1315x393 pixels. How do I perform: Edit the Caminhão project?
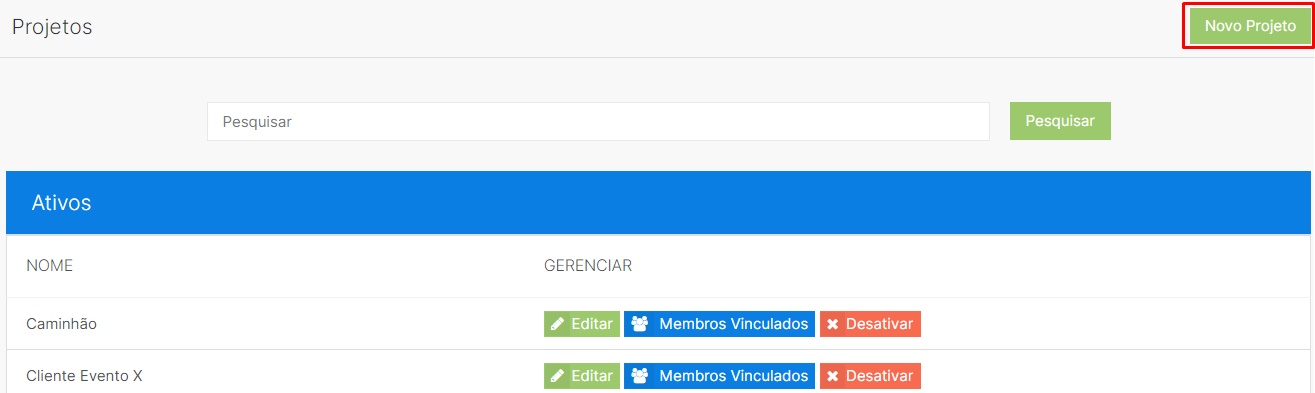[582, 324]
